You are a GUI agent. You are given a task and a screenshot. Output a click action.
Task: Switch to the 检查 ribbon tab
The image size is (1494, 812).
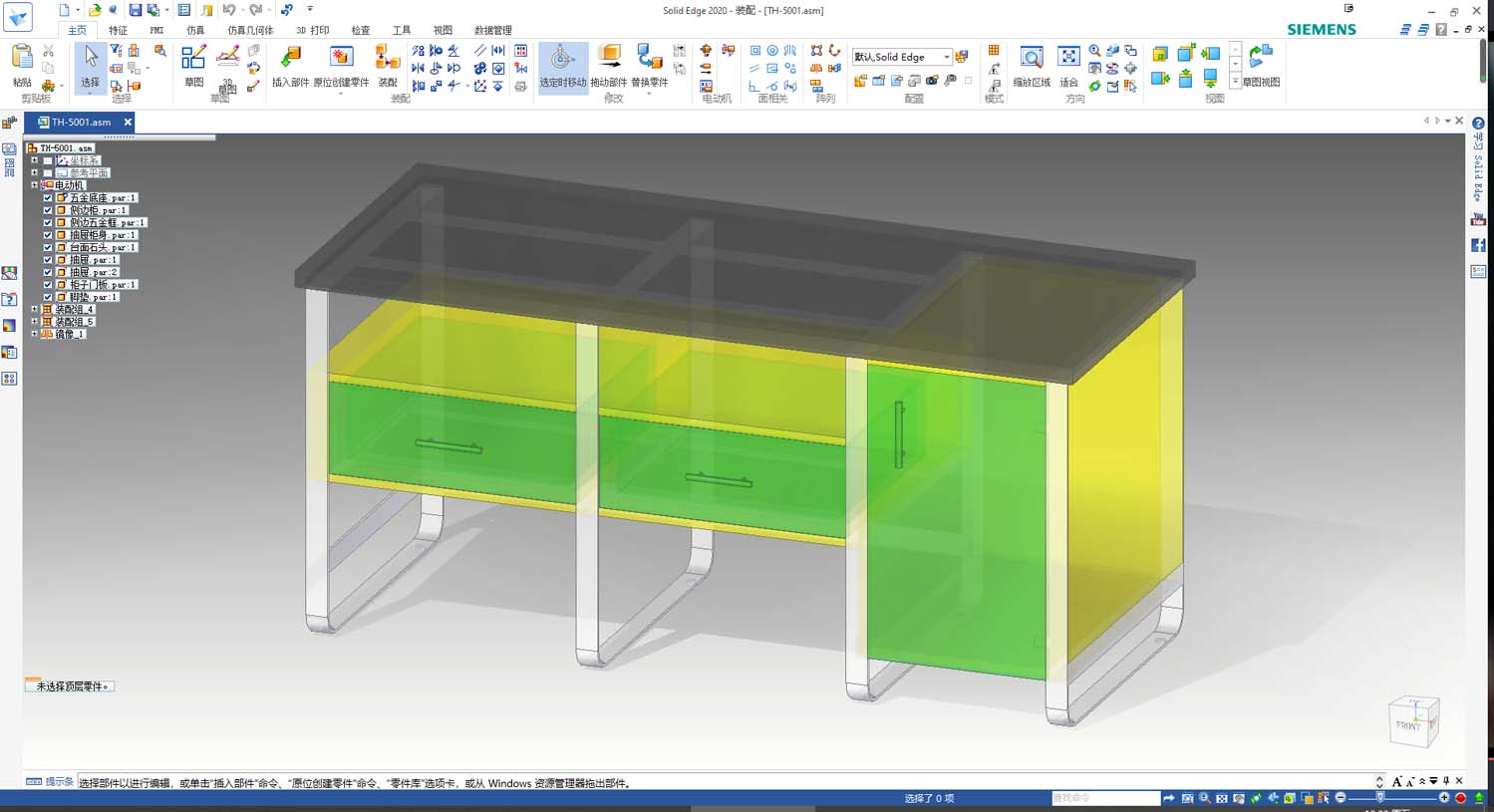click(361, 30)
